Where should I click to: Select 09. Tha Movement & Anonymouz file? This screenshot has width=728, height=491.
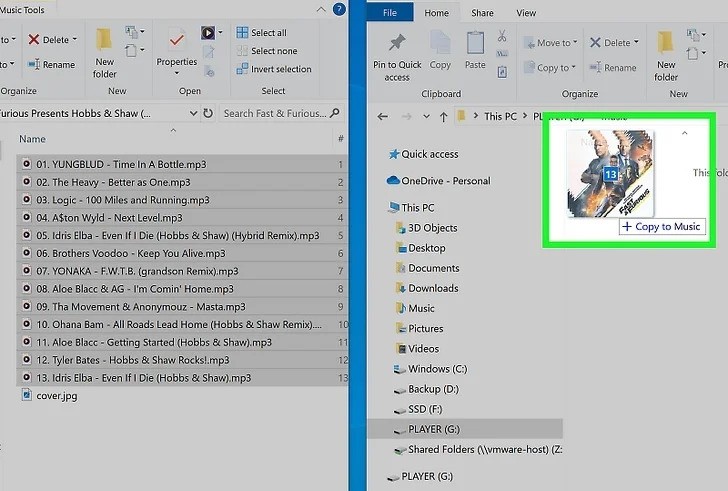[x=182, y=307]
